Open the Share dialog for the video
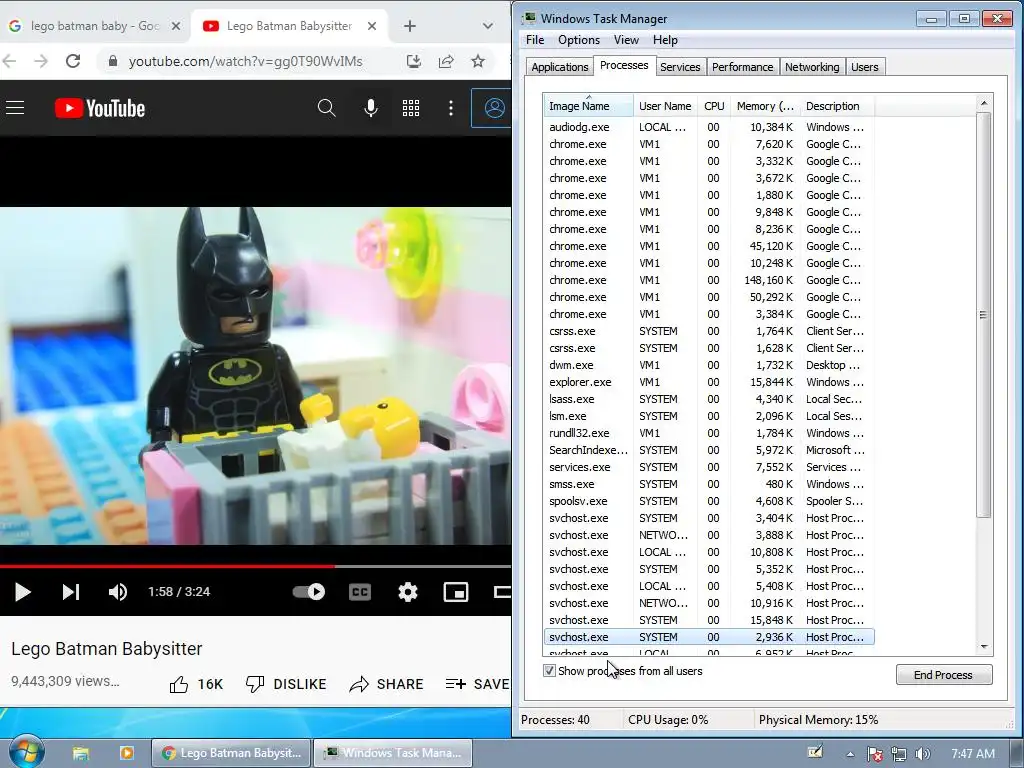Image resolution: width=1024 pixels, height=768 pixels. [386, 684]
